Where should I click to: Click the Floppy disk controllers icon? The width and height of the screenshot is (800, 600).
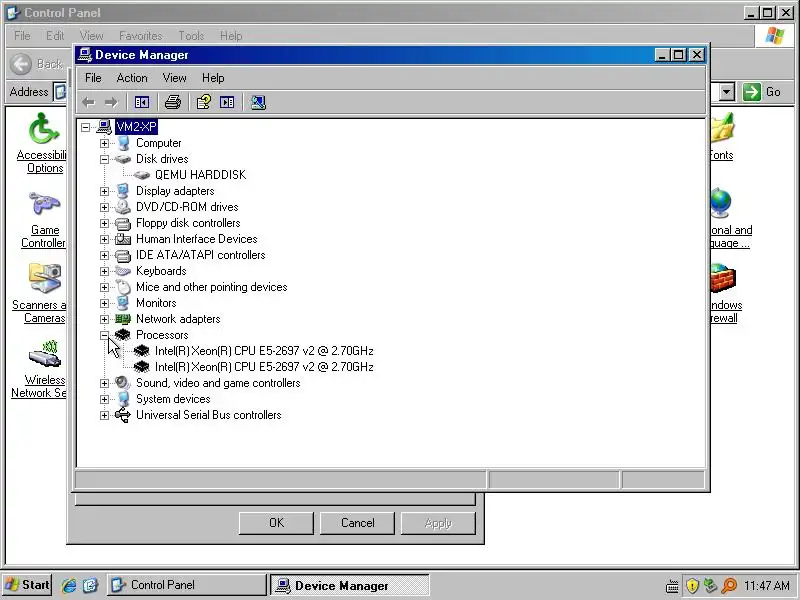coord(122,223)
